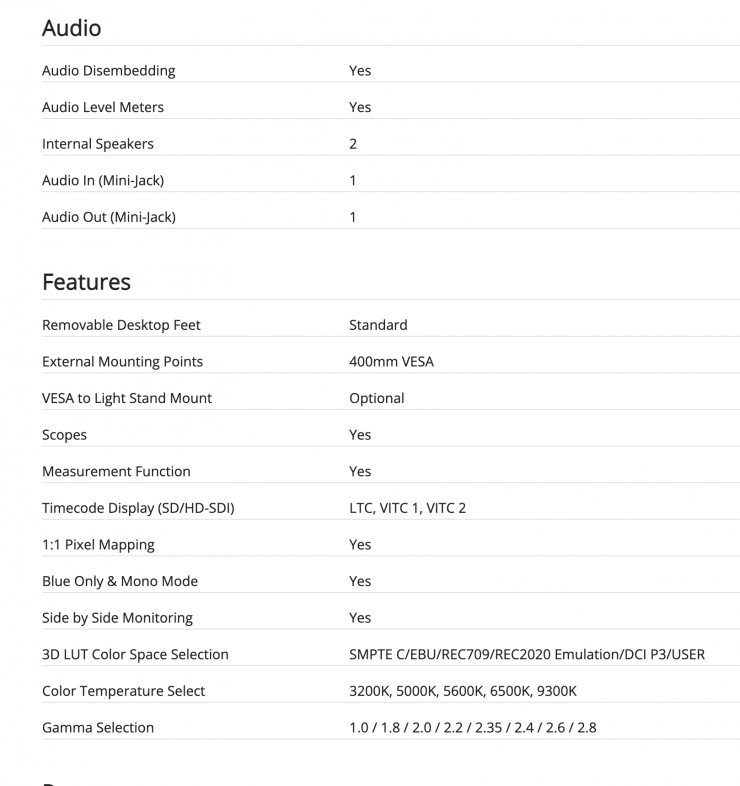Click the Features section heading
This screenshot has width=740, height=786.
(86, 282)
